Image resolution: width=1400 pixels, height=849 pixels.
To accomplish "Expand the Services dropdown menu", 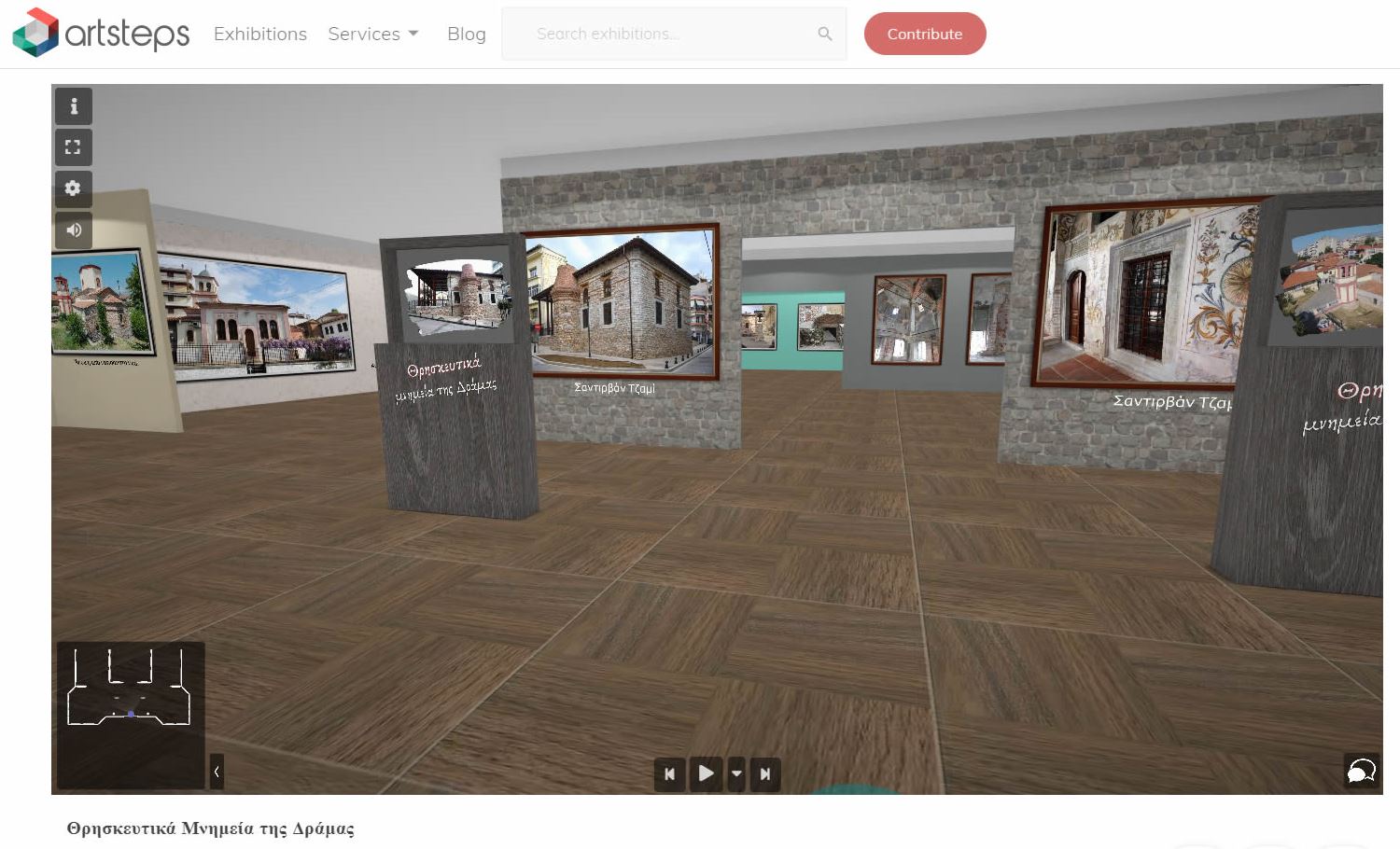I will [x=373, y=34].
